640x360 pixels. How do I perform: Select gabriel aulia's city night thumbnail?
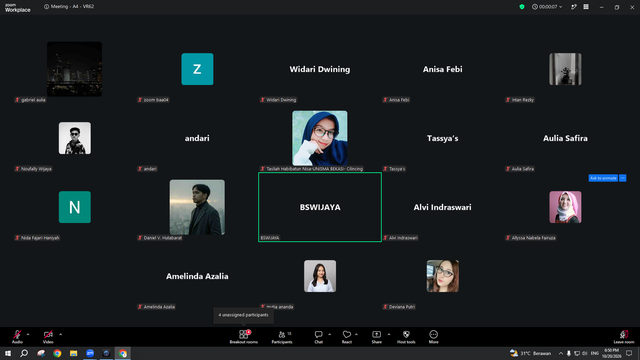(x=74, y=69)
